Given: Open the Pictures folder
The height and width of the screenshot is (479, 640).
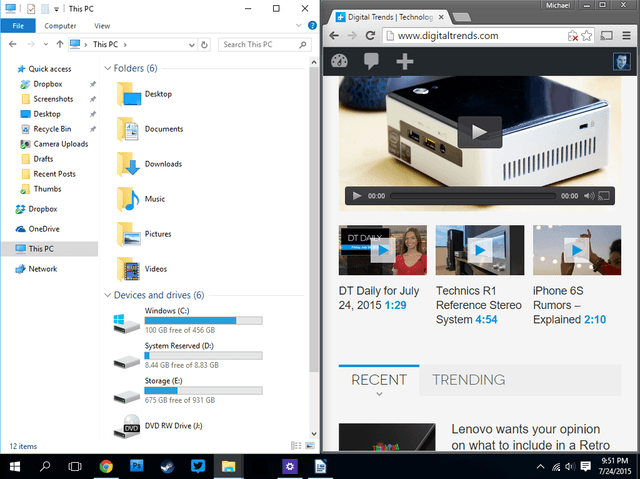Looking at the screenshot, I should coord(144,234).
